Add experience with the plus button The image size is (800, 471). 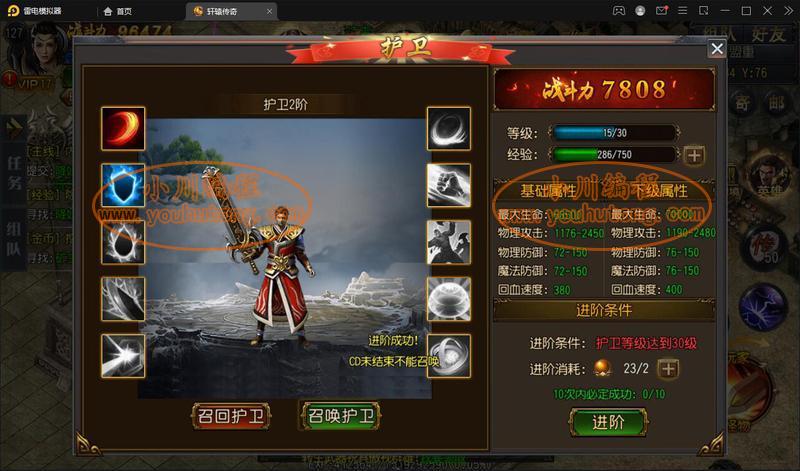click(x=694, y=155)
